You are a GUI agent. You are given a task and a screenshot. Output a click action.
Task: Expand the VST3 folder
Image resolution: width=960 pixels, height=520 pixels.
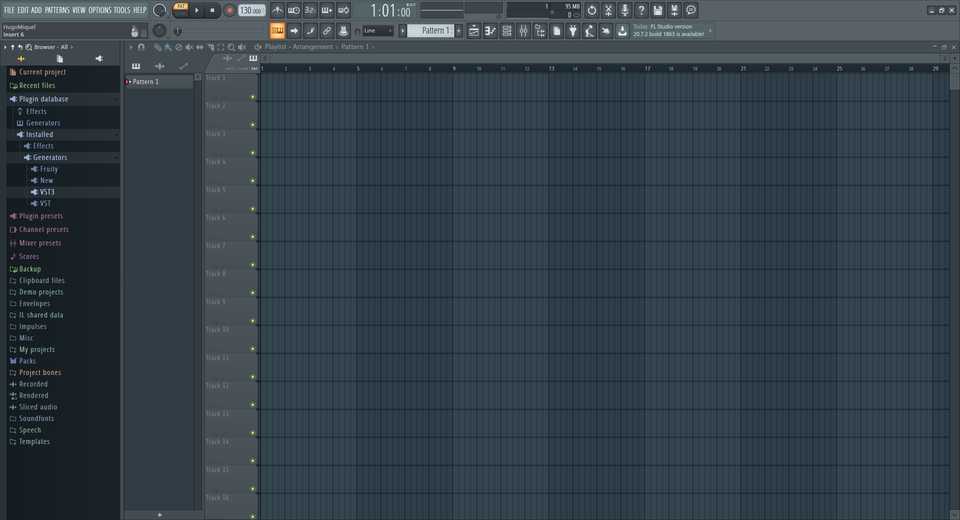point(43,192)
